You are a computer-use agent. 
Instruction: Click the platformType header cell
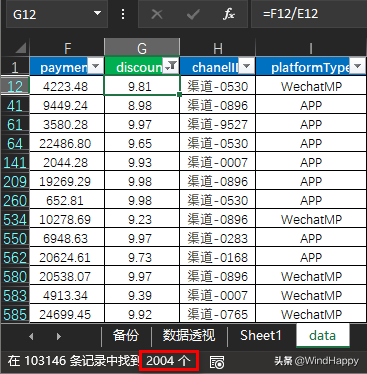pyautogui.click(x=311, y=66)
